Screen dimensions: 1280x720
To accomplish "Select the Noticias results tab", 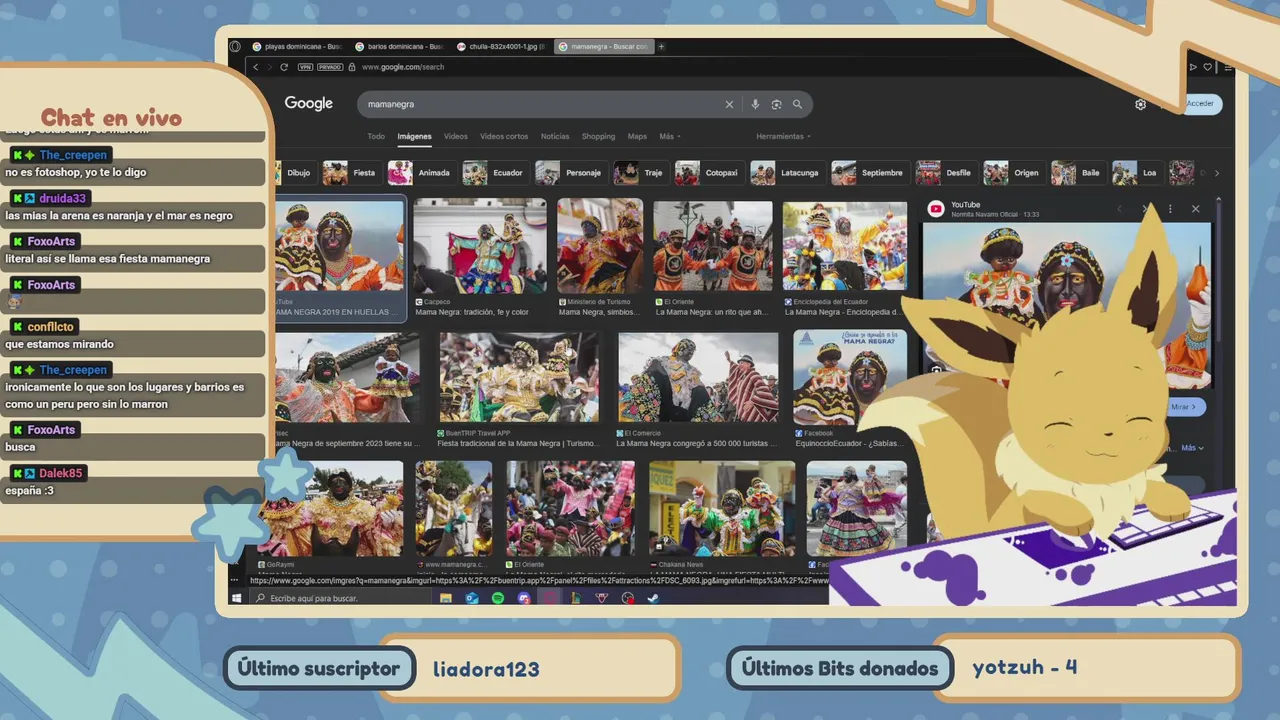I will [x=555, y=136].
